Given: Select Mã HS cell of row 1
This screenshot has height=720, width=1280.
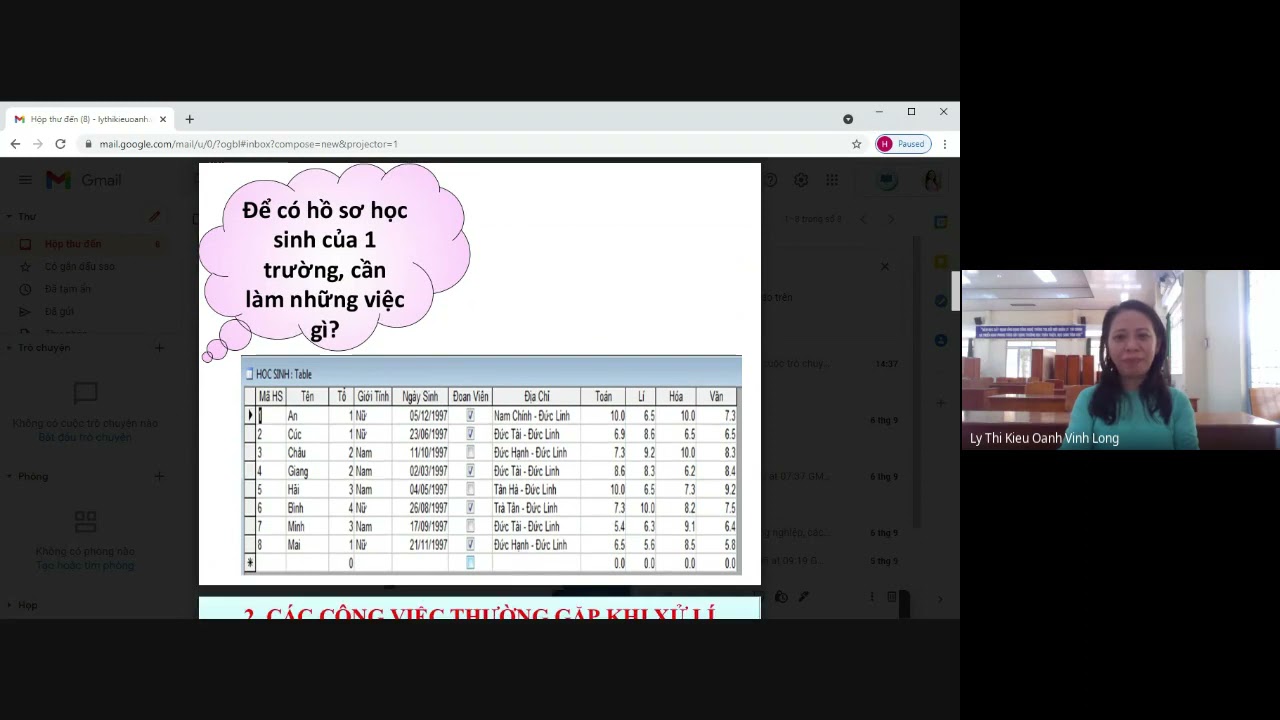Looking at the screenshot, I should pyautogui.click(x=270, y=415).
